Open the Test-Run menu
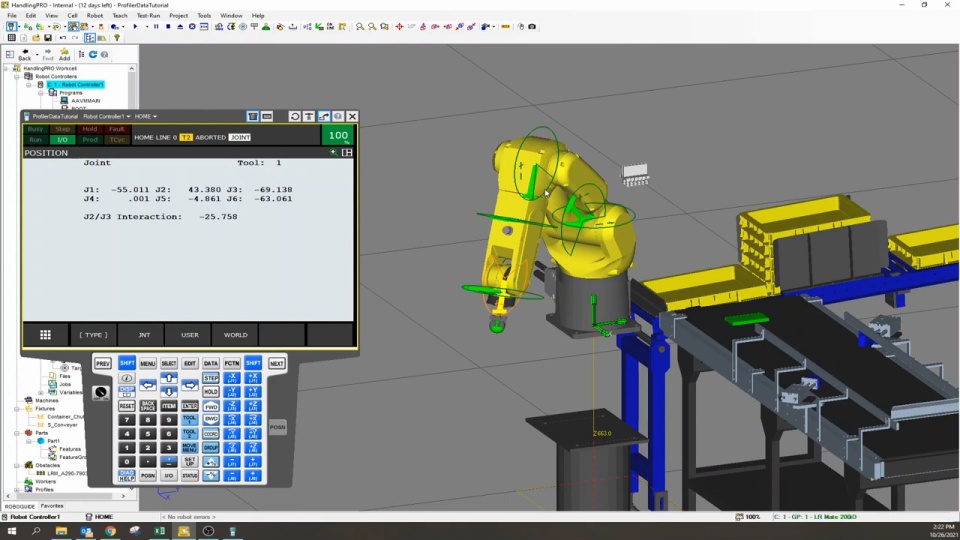The image size is (960, 540). pyautogui.click(x=148, y=16)
